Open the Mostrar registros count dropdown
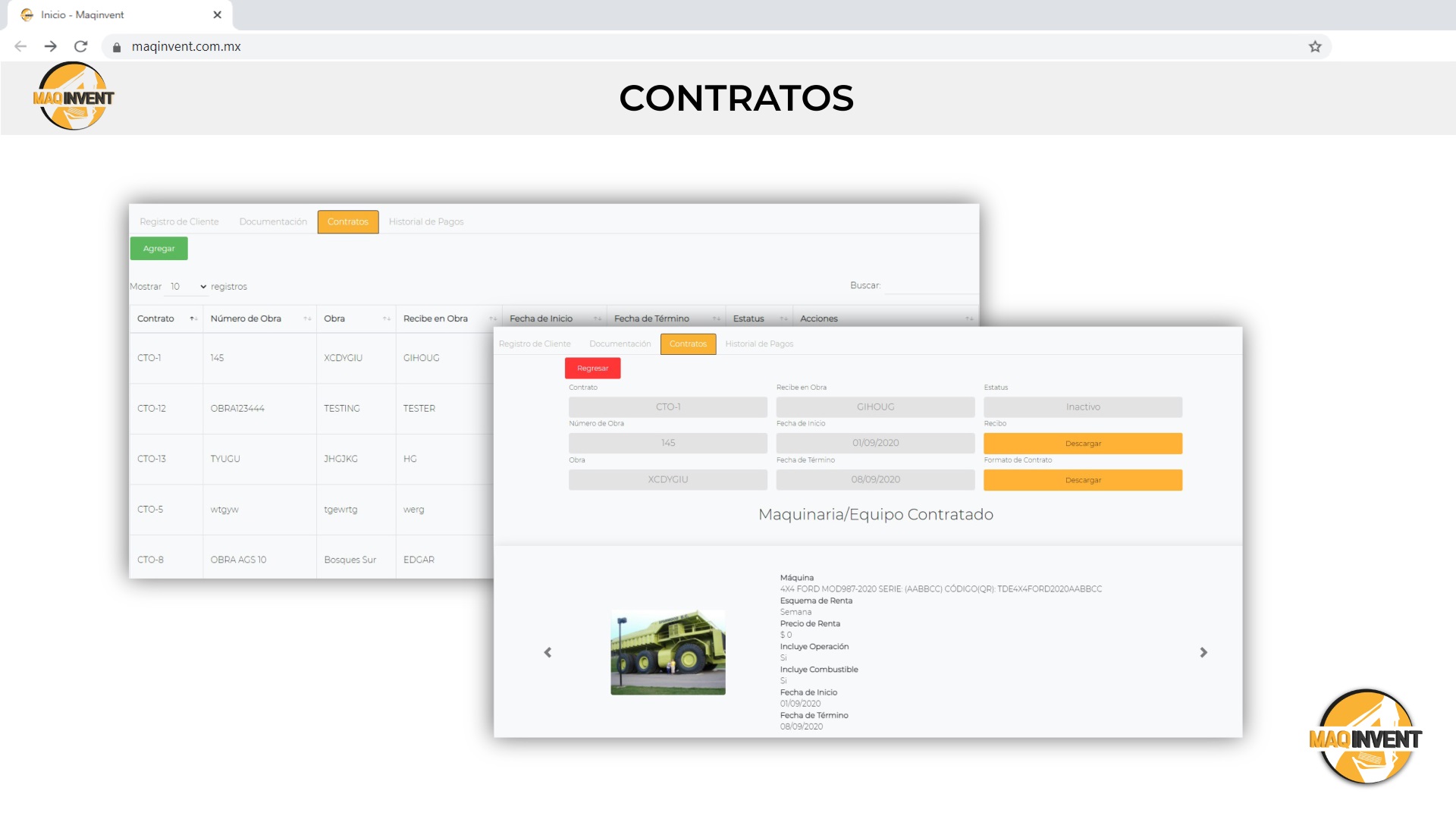This screenshot has width=1456, height=819. click(x=187, y=287)
